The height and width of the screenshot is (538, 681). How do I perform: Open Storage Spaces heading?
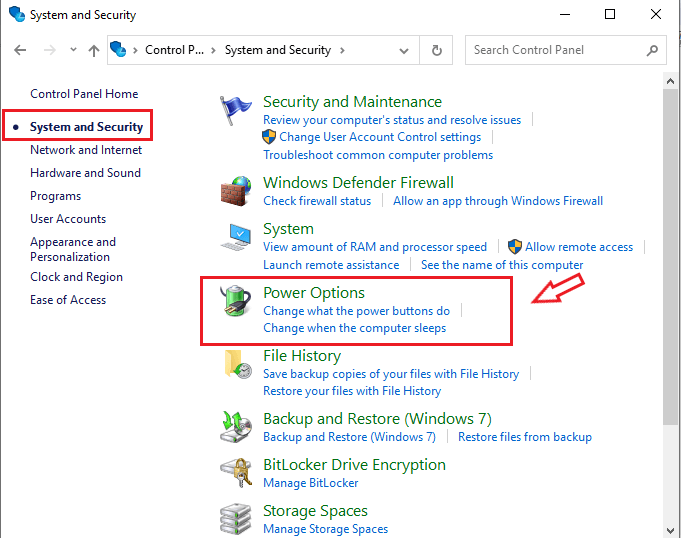coord(315,511)
